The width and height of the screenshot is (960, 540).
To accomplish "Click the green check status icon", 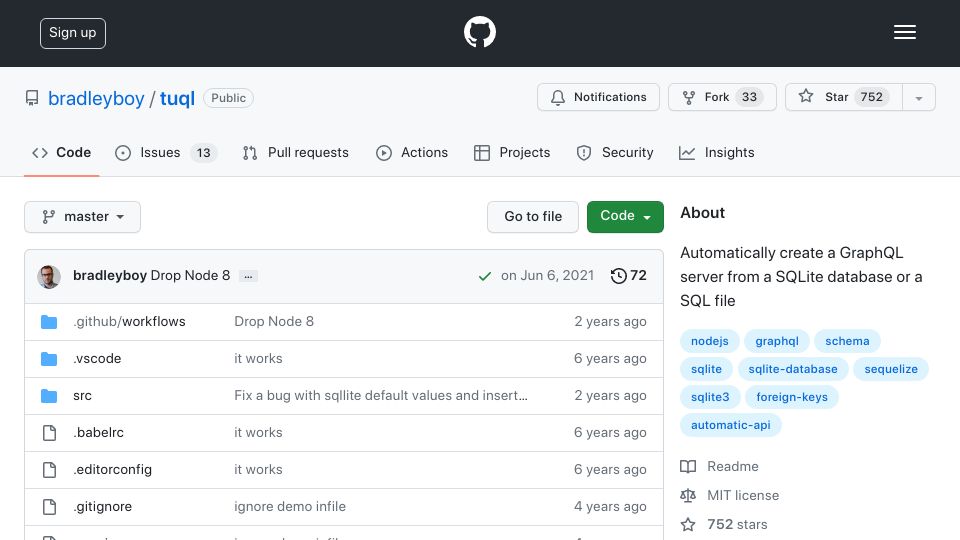I will coord(484,276).
